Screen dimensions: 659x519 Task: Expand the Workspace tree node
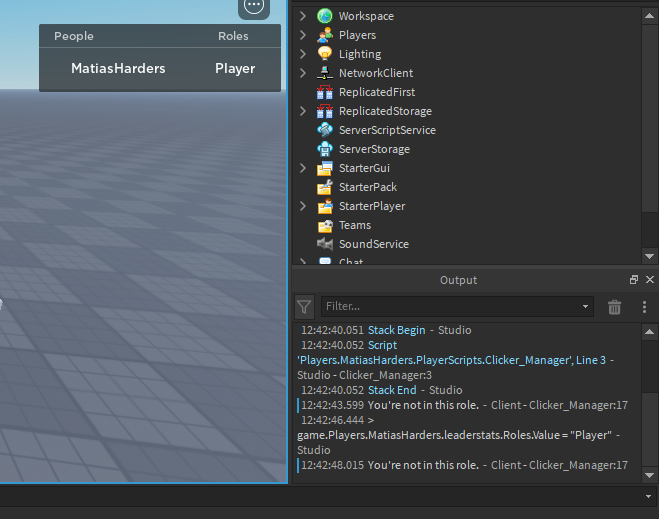click(303, 16)
